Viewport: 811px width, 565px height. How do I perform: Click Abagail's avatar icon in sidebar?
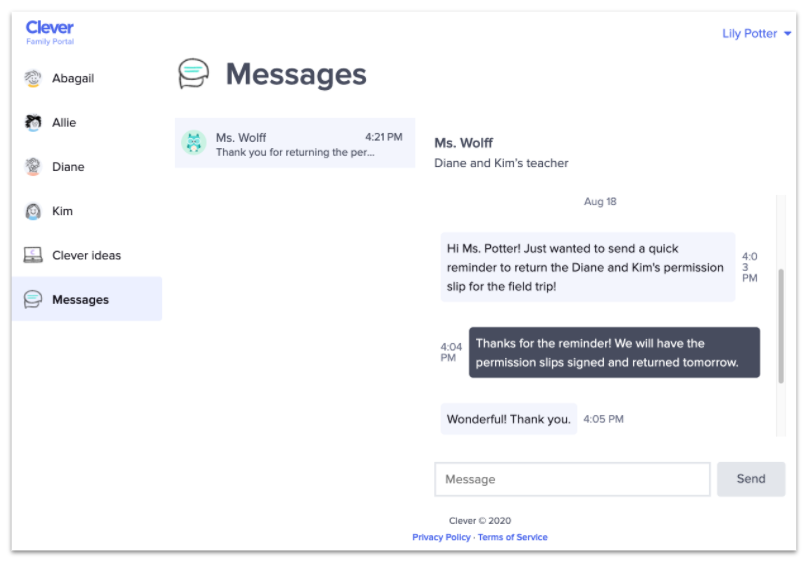[33, 78]
